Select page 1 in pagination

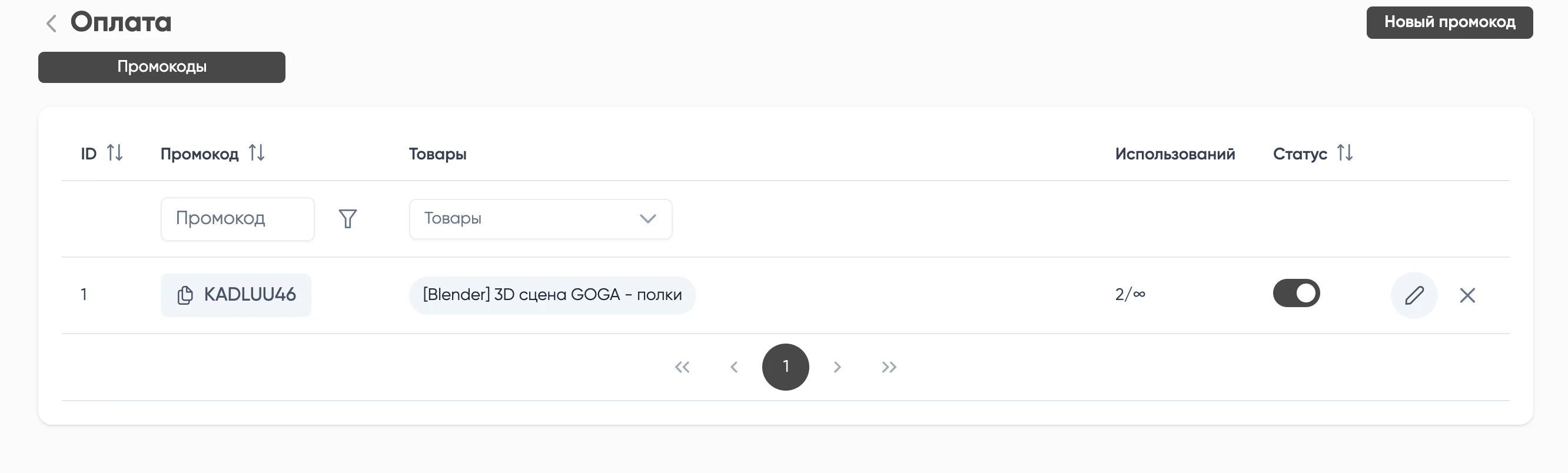(x=785, y=367)
